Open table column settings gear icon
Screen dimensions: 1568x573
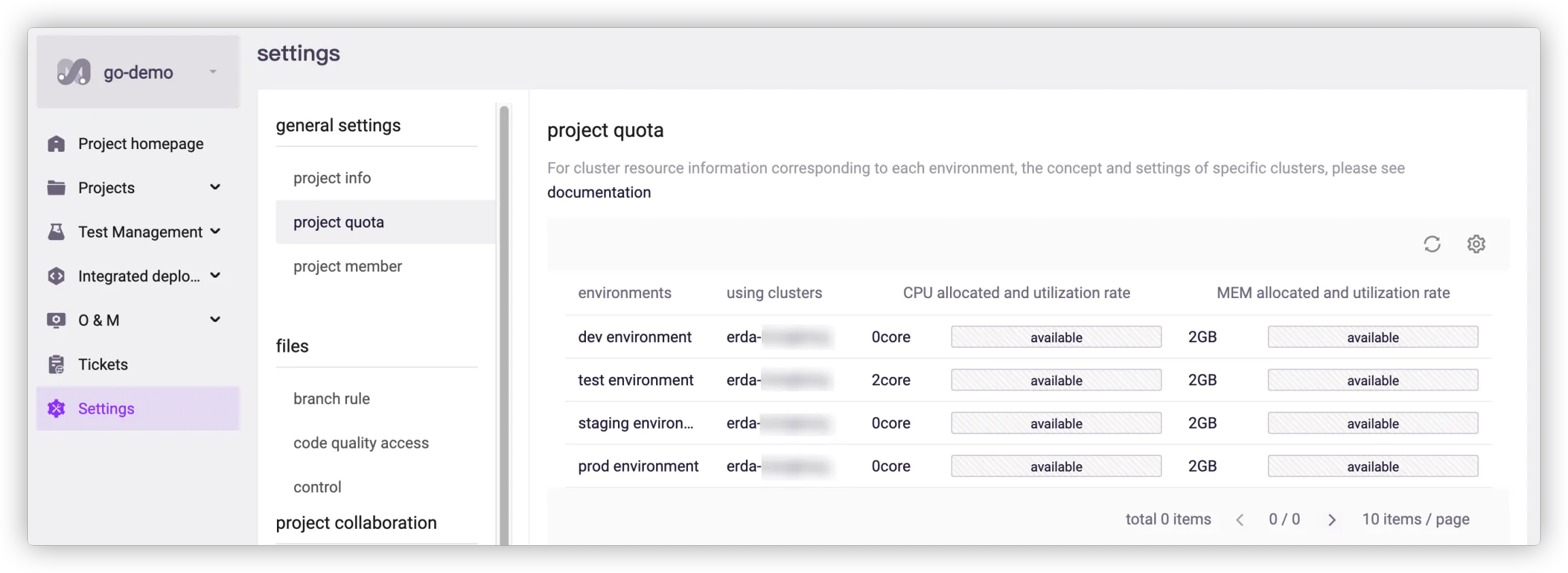1475,244
